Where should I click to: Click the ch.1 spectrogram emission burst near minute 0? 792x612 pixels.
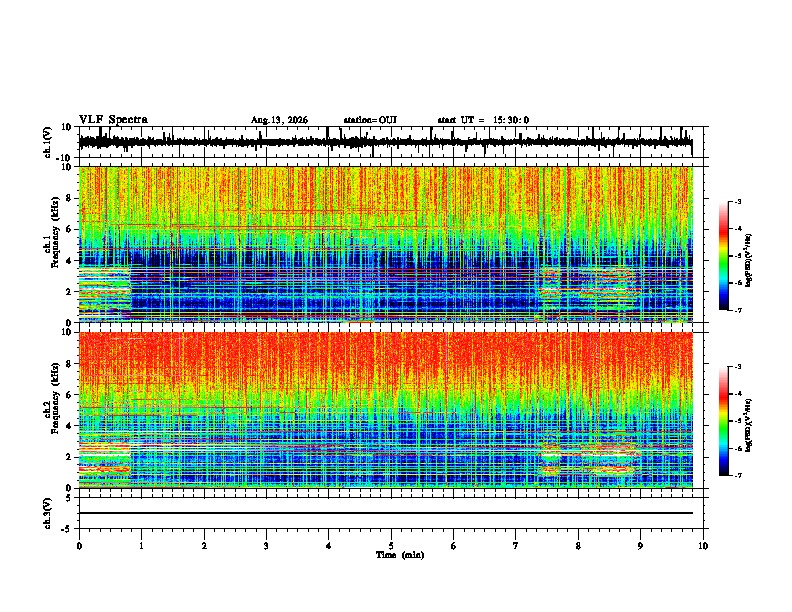(x=105, y=293)
